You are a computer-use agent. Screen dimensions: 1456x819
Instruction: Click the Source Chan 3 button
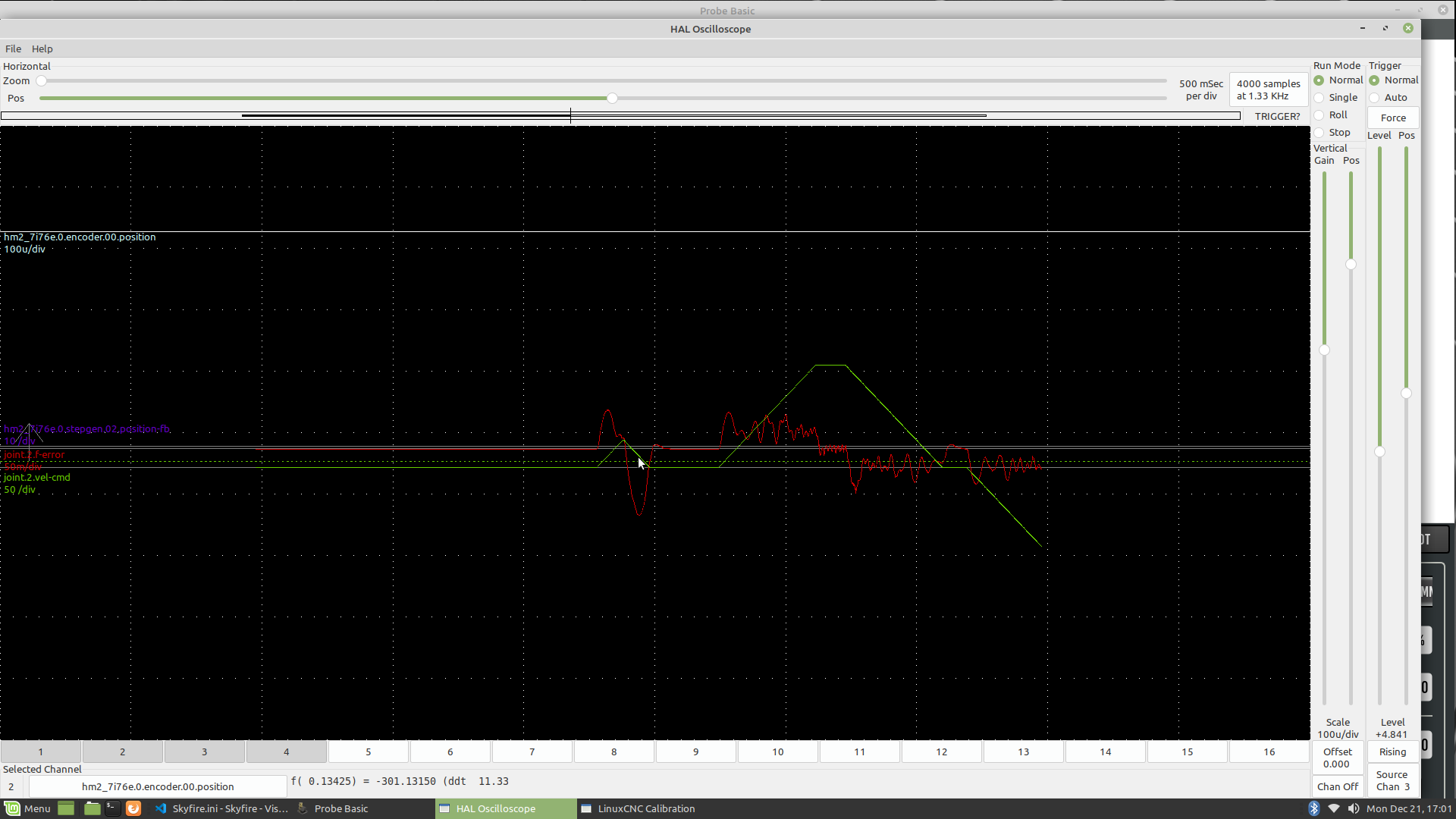click(1392, 780)
